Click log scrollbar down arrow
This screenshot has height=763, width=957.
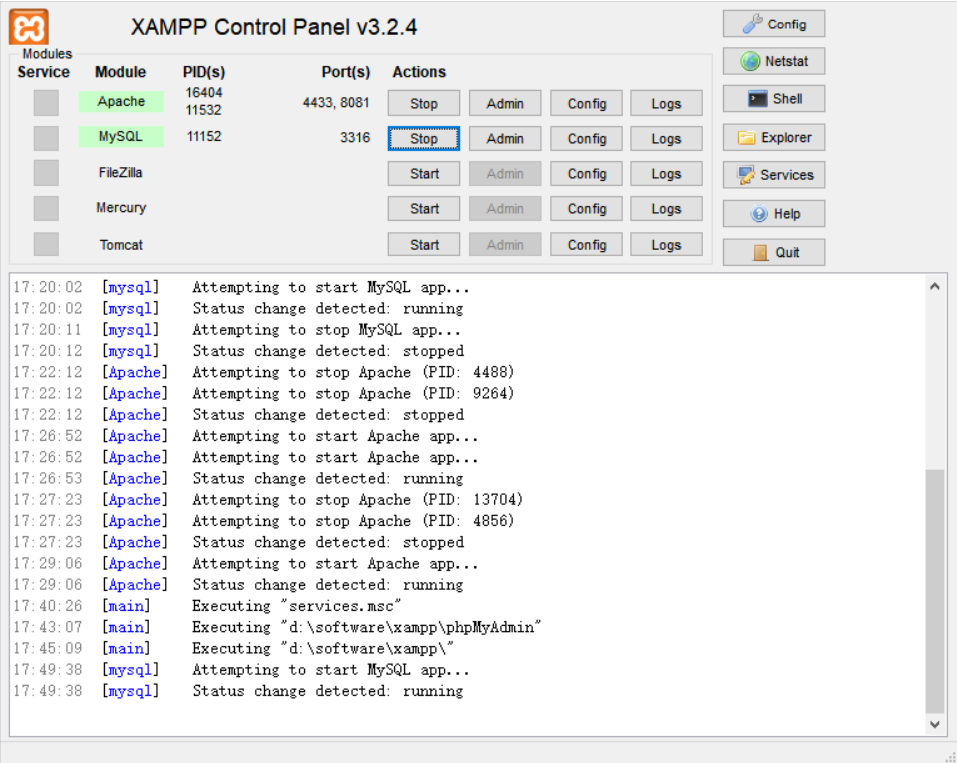pyautogui.click(x=934, y=725)
